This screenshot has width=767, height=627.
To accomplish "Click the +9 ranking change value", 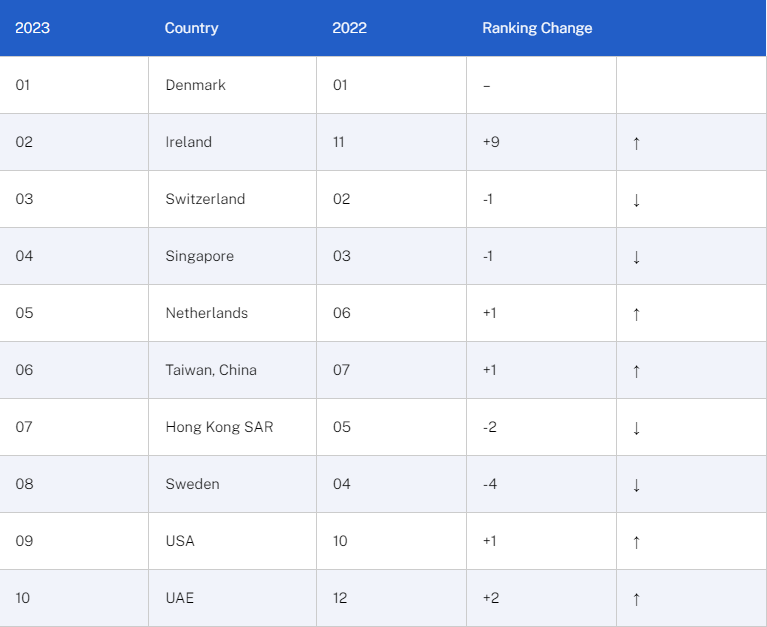I will pyautogui.click(x=491, y=142).
